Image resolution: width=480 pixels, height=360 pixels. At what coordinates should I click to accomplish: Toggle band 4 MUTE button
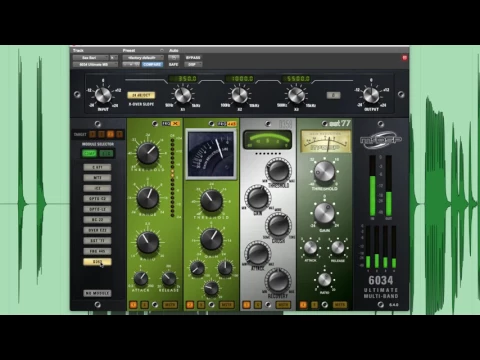(x=340, y=305)
